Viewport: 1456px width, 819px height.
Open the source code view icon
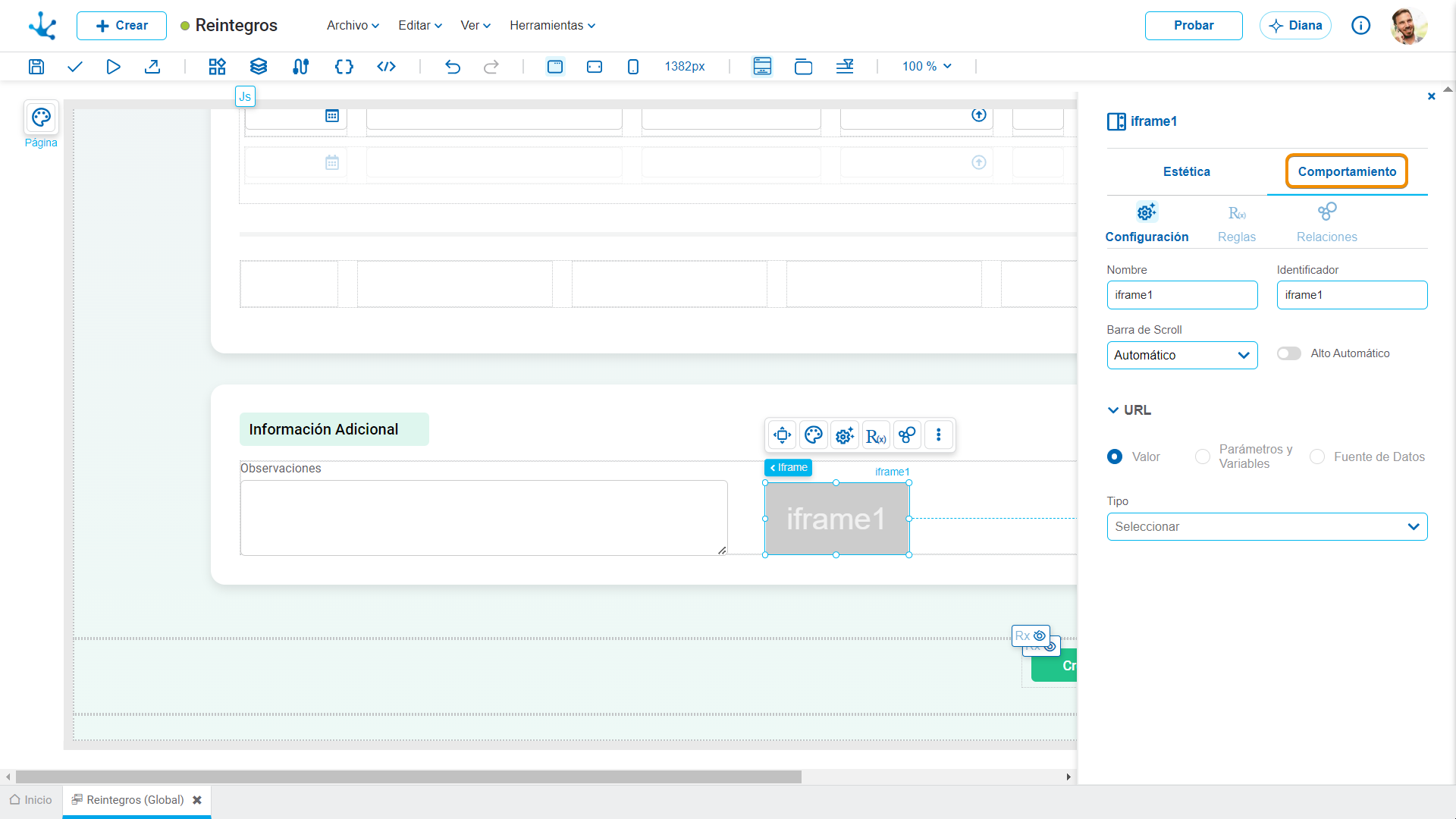[x=386, y=67]
